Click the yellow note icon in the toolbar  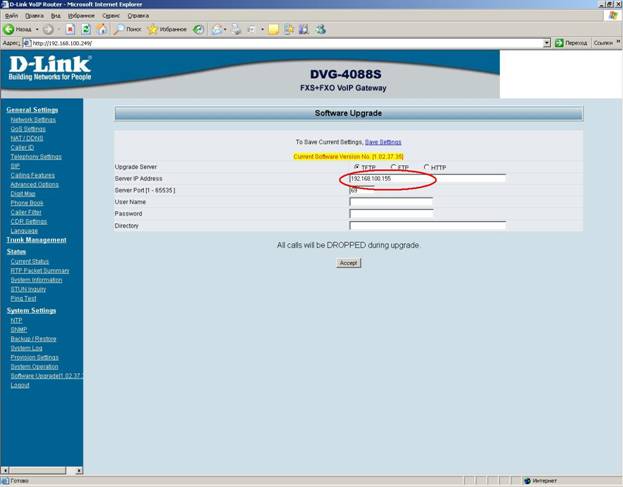tap(273, 29)
